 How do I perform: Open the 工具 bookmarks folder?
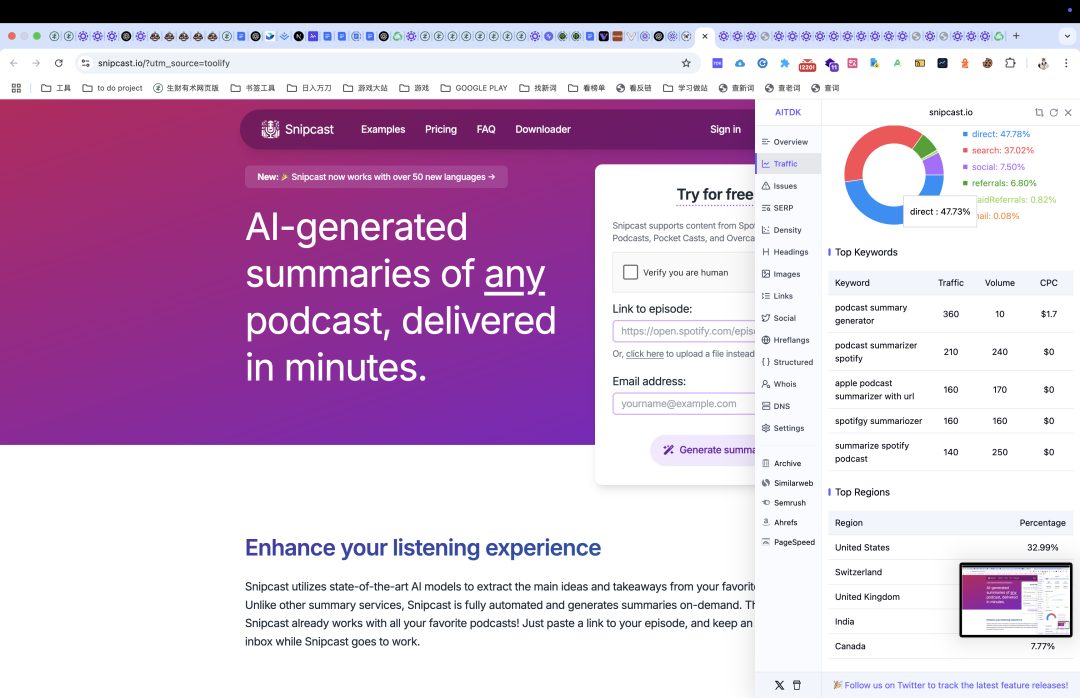56,88
